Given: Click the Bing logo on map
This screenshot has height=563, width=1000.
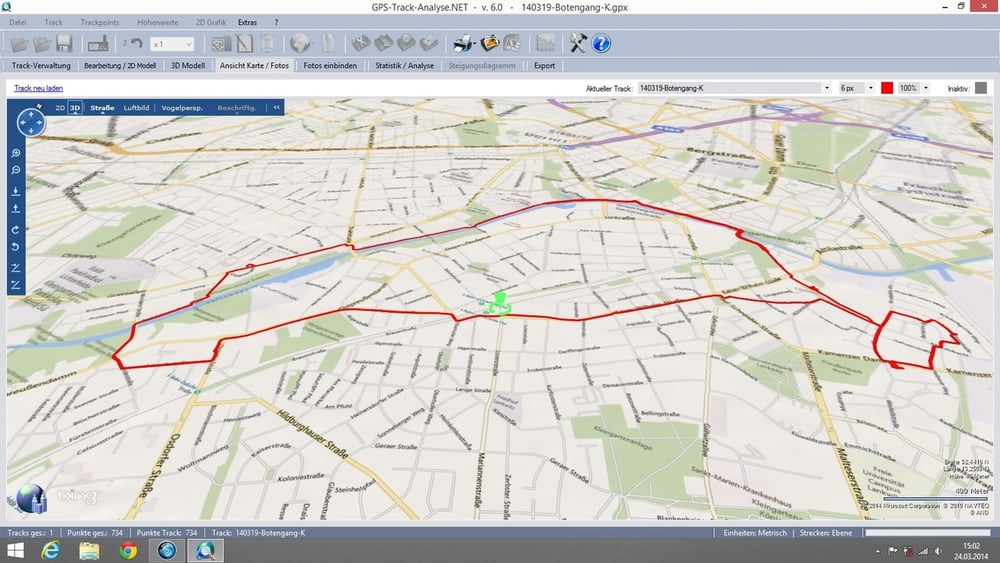Looking at the screenshot, I should 77,495.
